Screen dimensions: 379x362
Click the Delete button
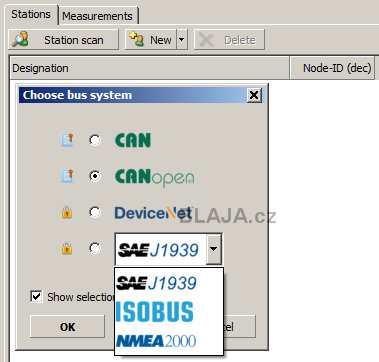[x=229, y=40]
